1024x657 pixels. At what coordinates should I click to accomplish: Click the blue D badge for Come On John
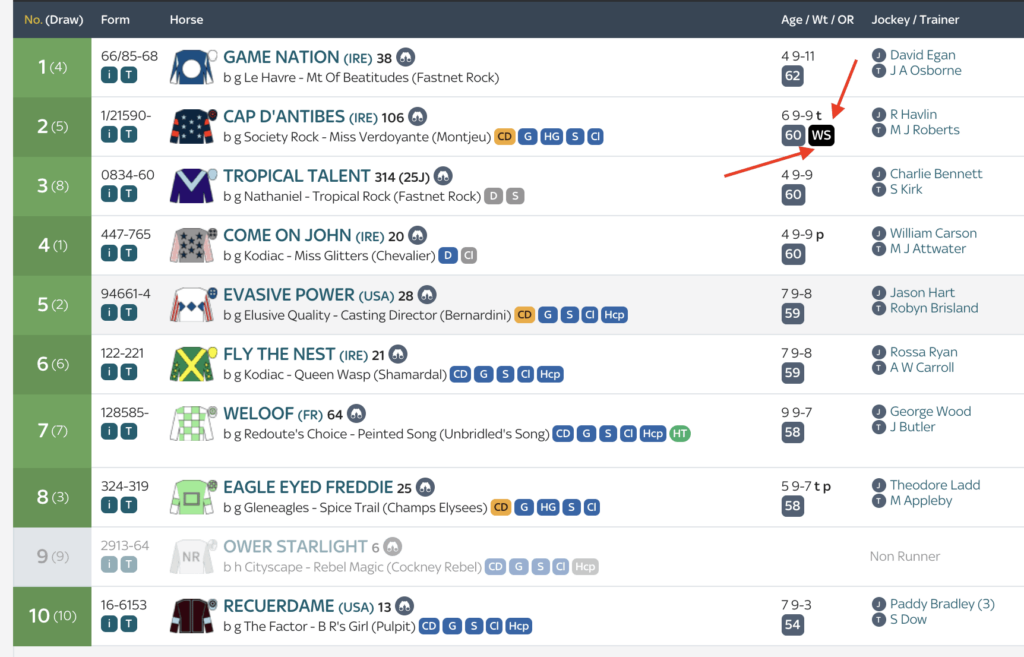[x=447, y=255]
